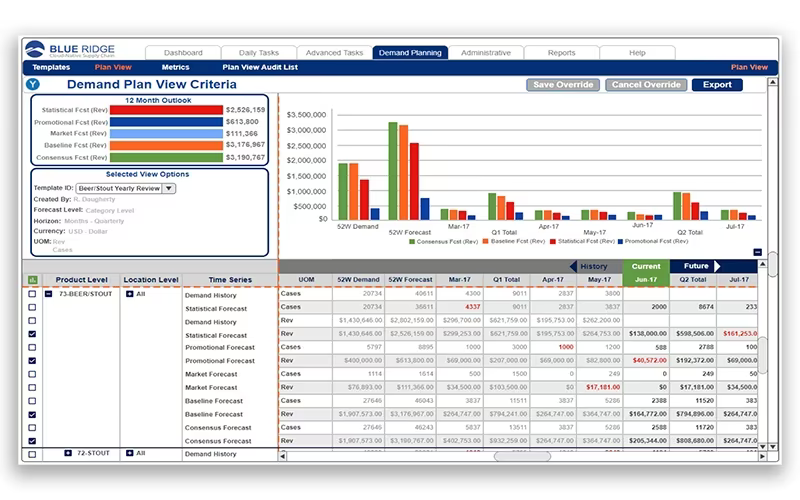Check the Statistical Forecast Cases row checkbox
Screen dimensions: 800x500
32,307
